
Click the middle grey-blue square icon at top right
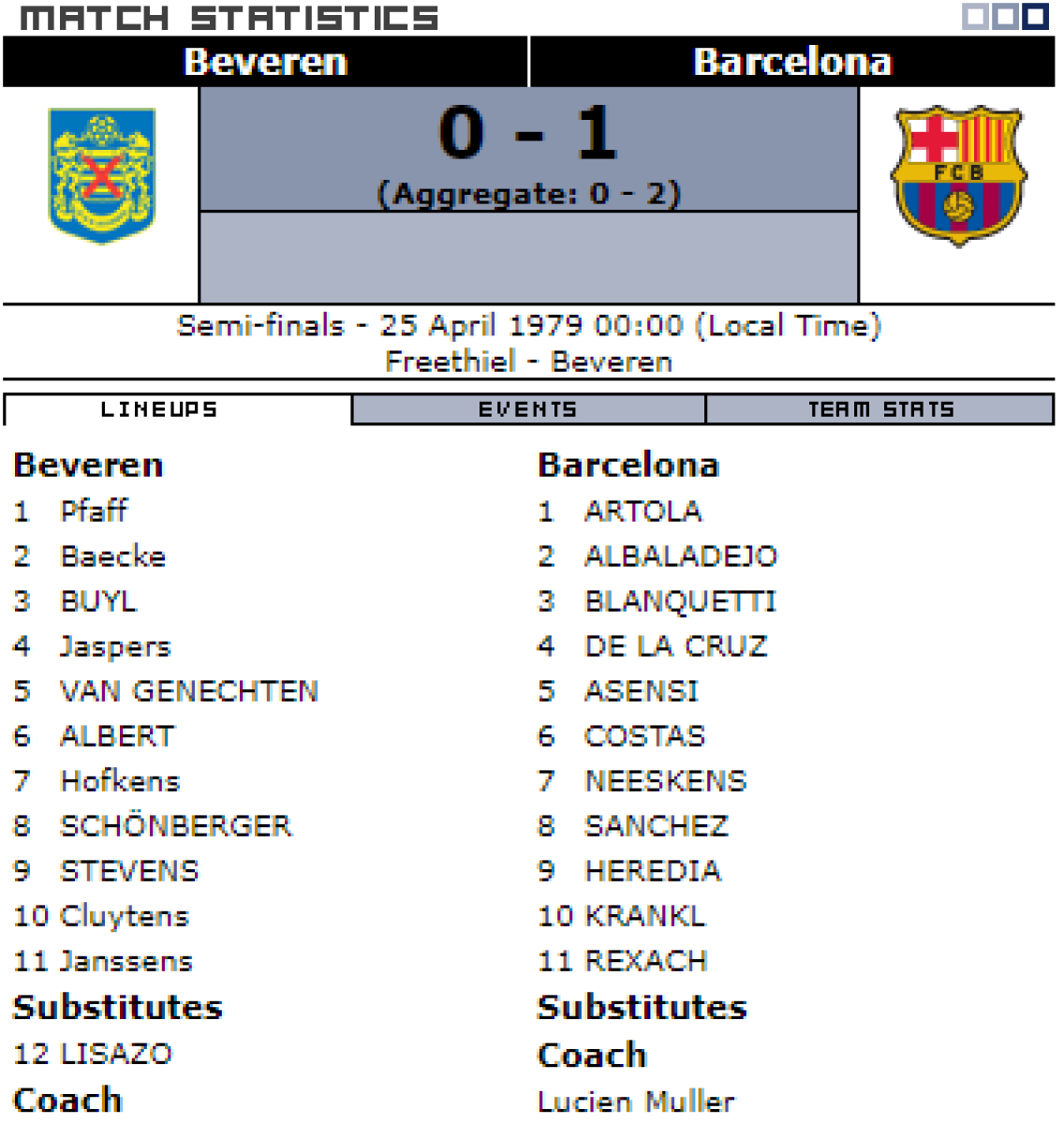(x=1004, y=16)
